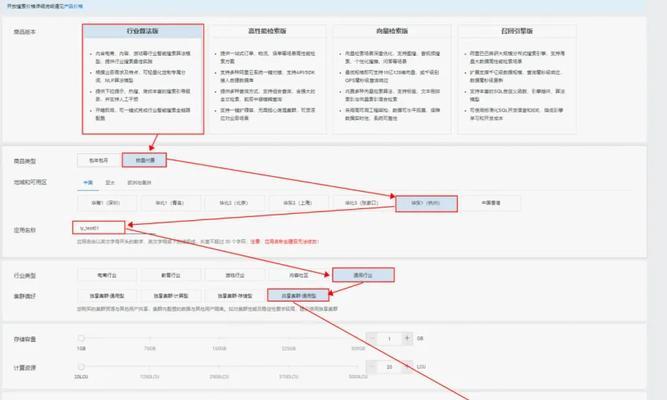Increase storage capacity with plus button
The height and width of the screenshot is (400, 667).
coord(407,339)
